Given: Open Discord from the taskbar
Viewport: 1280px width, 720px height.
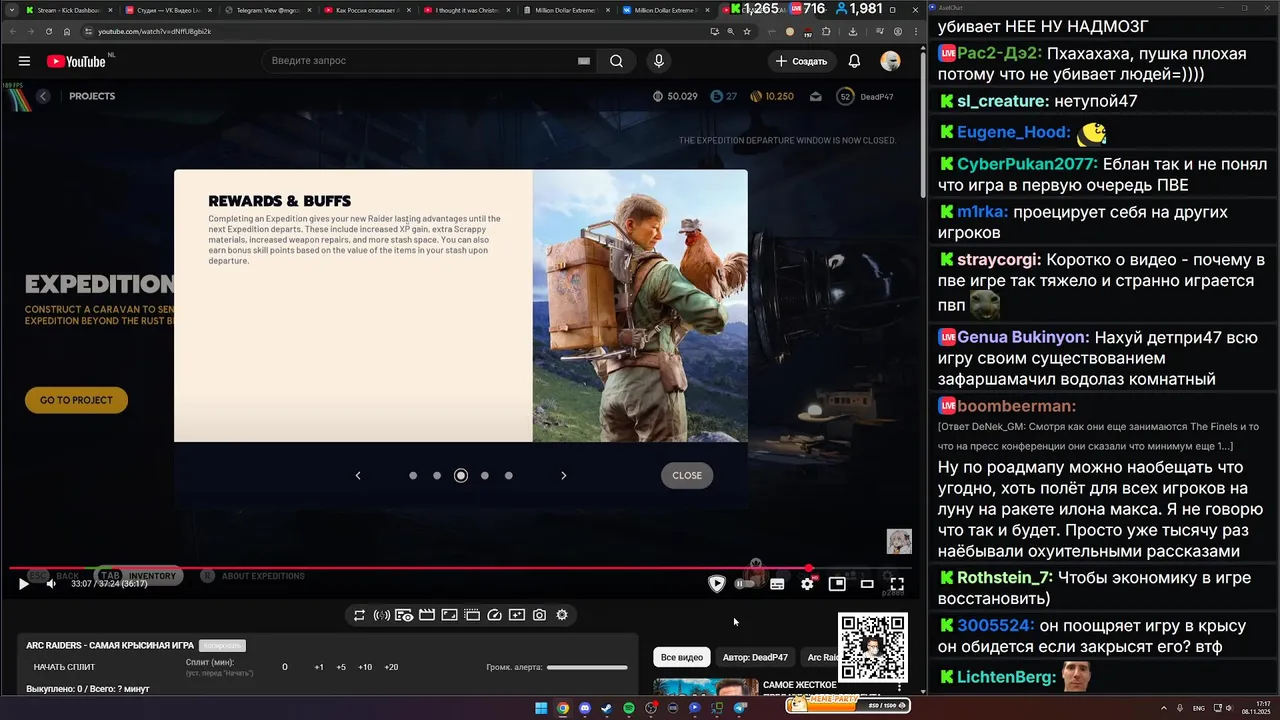Looking at the screenshot, I should click(x=585, y=708).
